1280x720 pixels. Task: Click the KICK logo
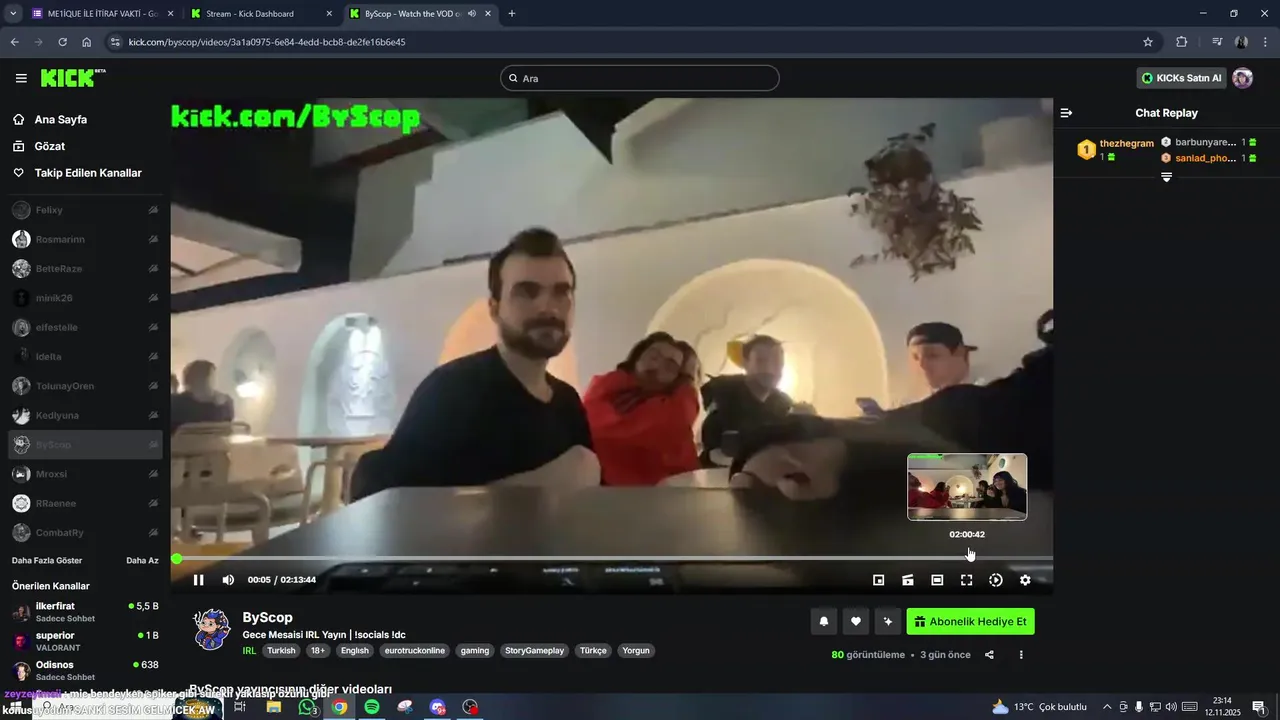coord(72,78)
